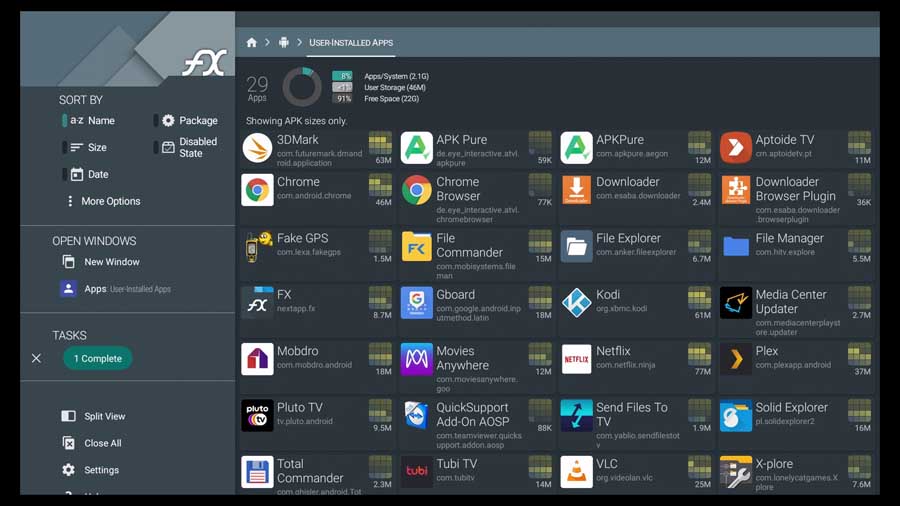This screenshot has width=900, height=506.
Task: Select the X-plore app icon
Action: pos(736,472)
